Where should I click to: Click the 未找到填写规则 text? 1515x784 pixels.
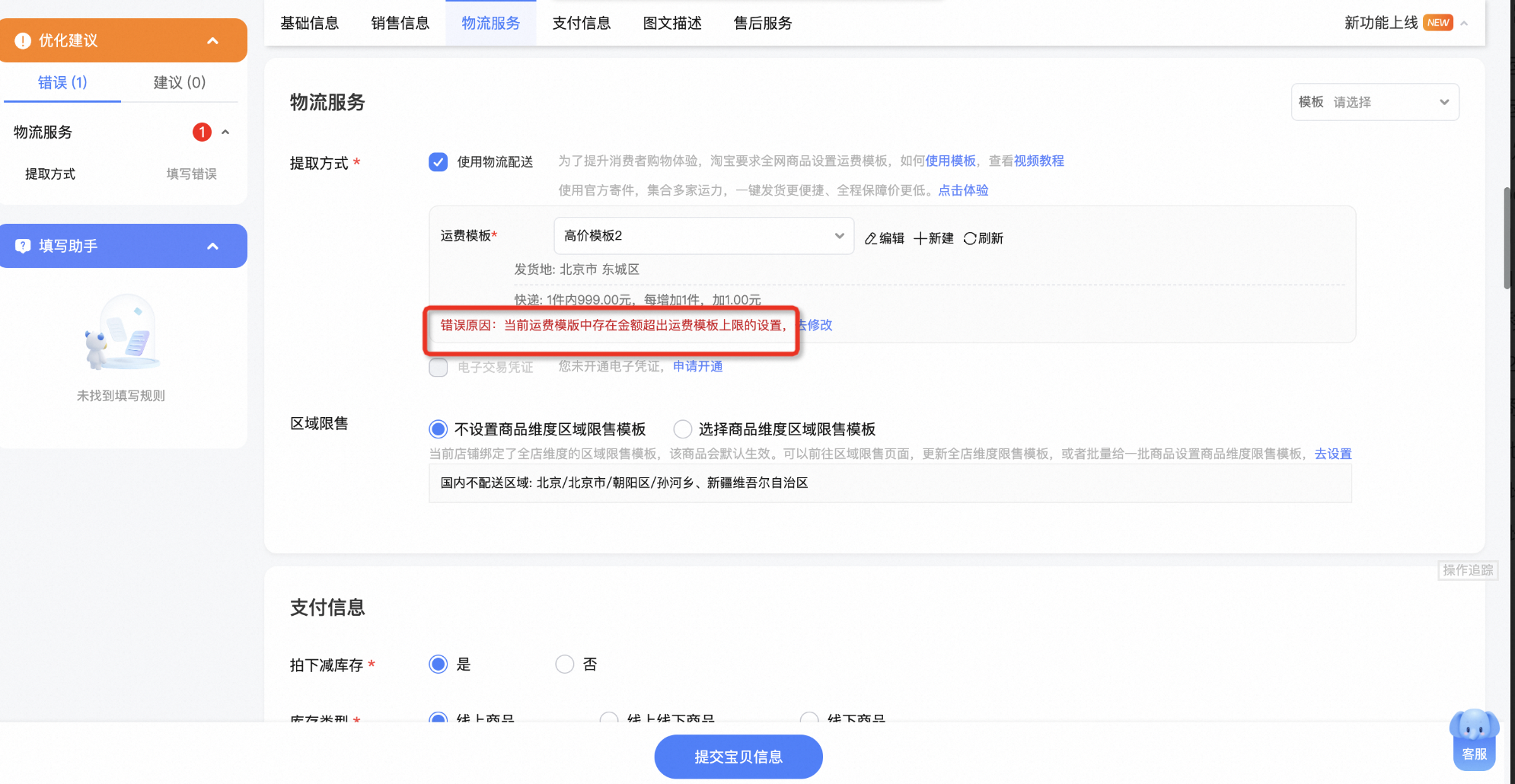pyautogui.click(x=121, y=396)
